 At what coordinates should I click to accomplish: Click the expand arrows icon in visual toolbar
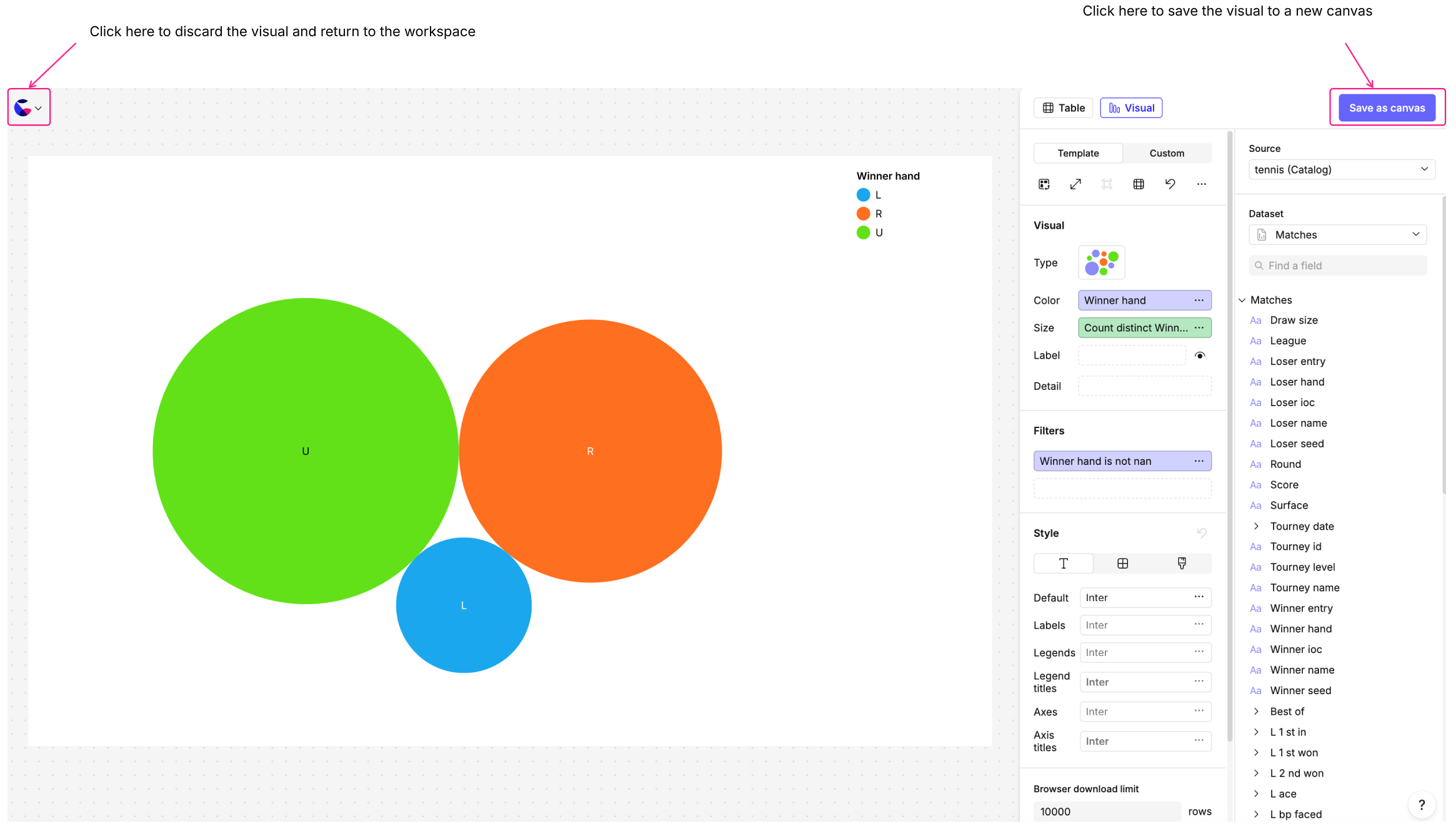(1075, 184)
